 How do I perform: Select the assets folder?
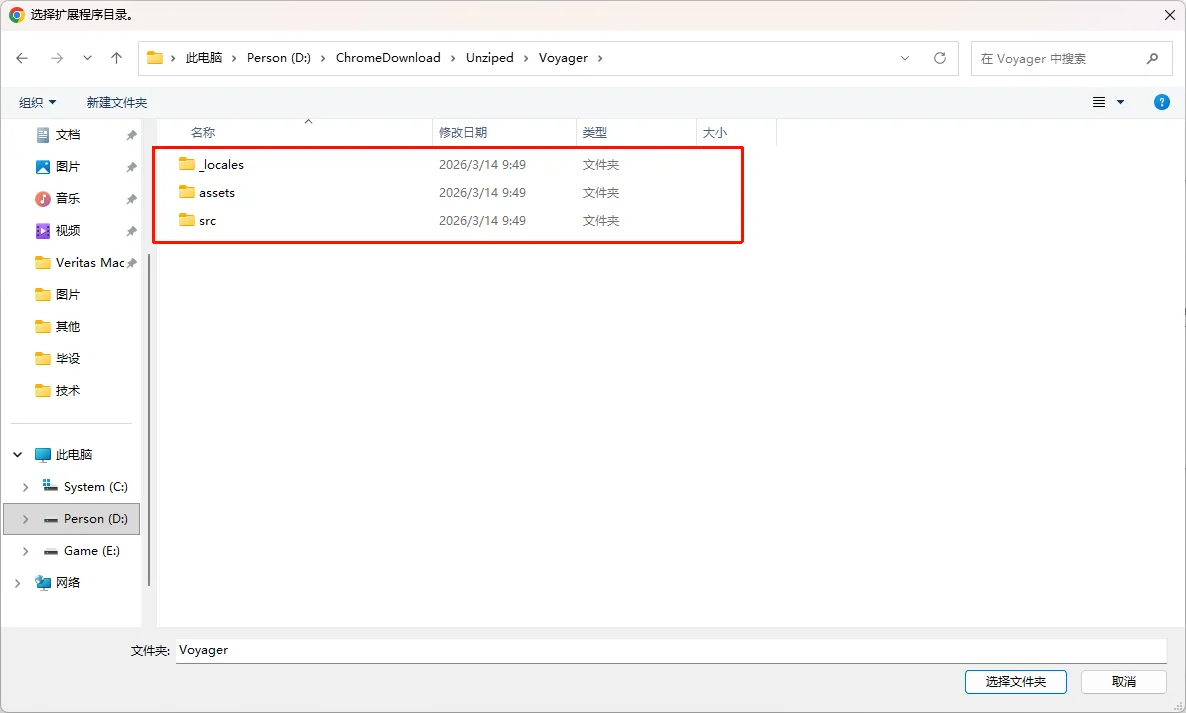point(216,192)
